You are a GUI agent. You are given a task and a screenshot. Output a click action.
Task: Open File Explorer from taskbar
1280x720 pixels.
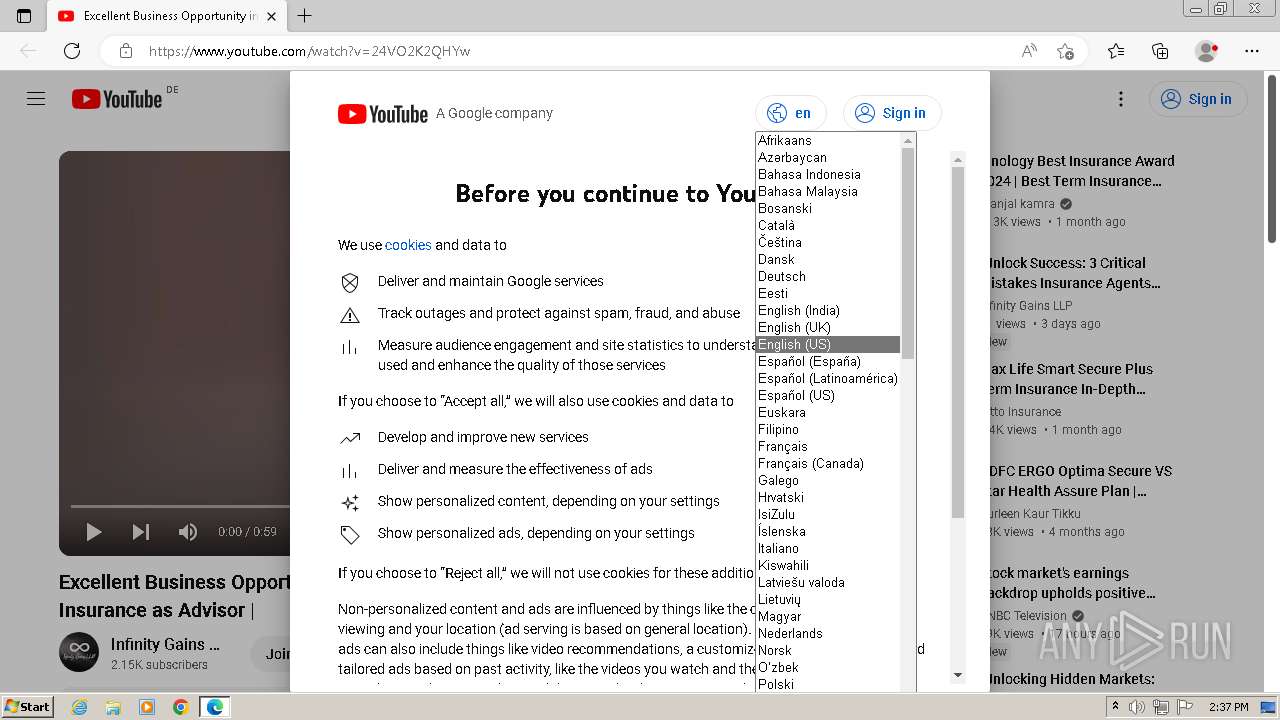click(x=113, y=707)
